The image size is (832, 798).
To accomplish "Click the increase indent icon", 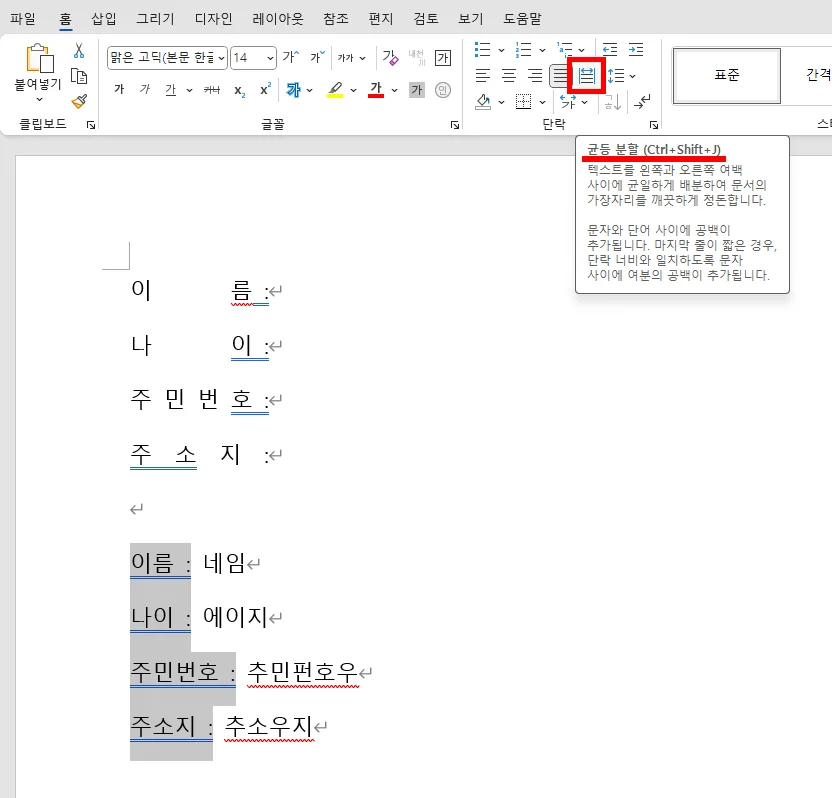I will coord(637,48).
